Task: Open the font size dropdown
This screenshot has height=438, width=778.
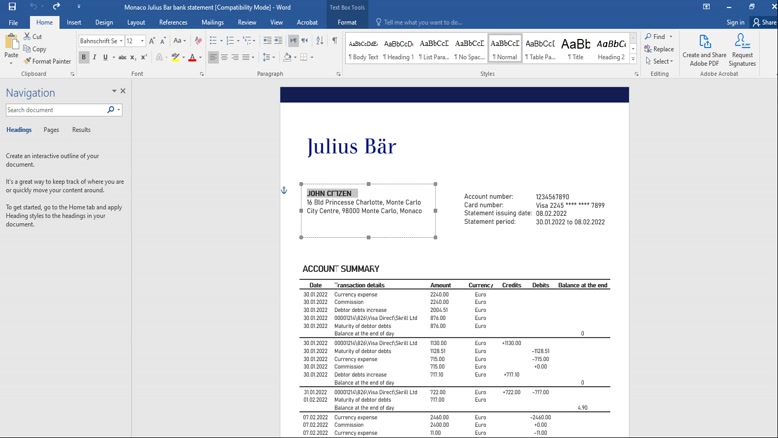Action: pos(142,41)
